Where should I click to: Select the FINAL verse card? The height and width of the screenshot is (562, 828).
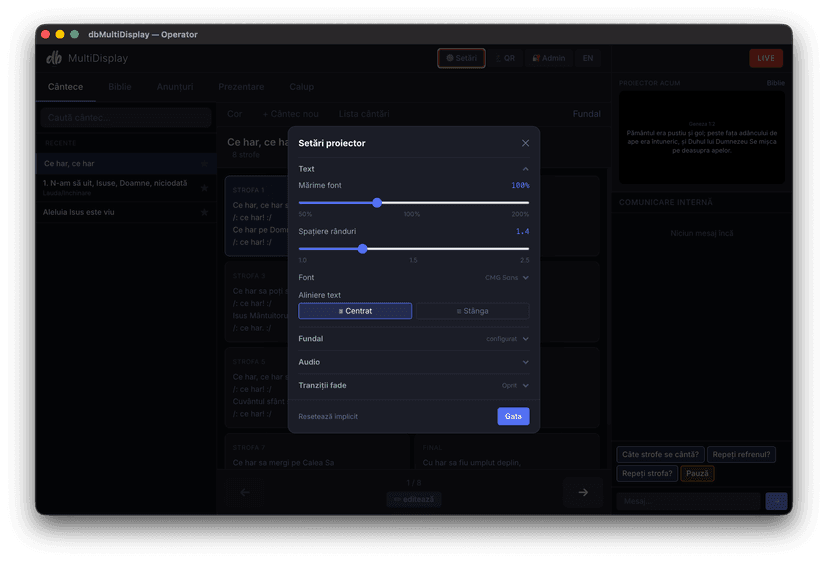(507, 452)
